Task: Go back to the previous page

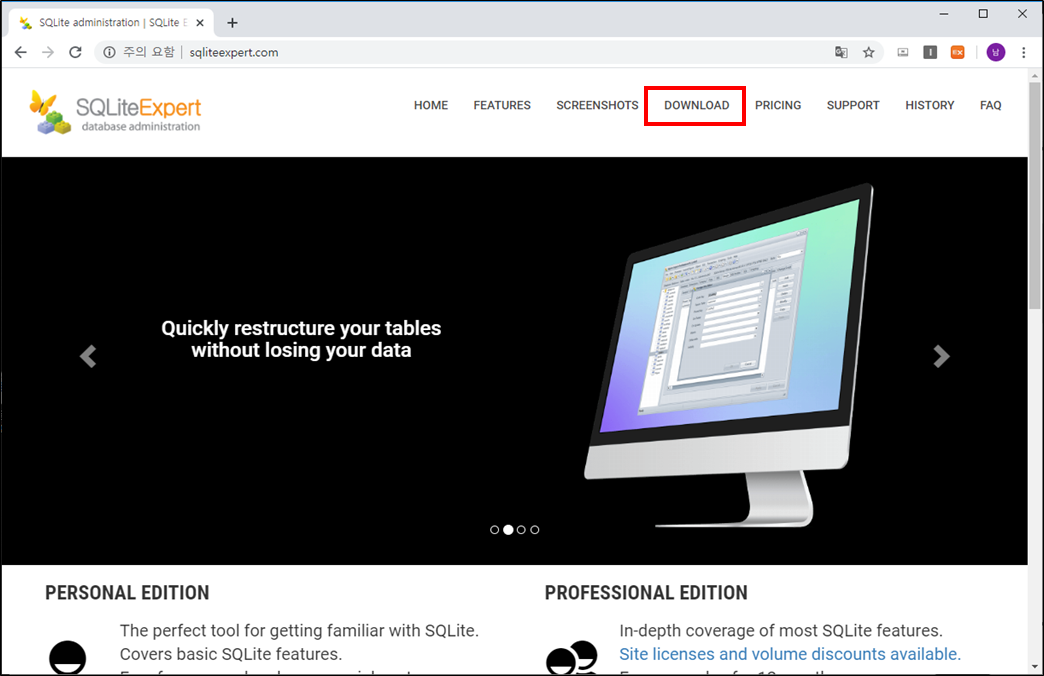Action: click(x=21, y=52)
